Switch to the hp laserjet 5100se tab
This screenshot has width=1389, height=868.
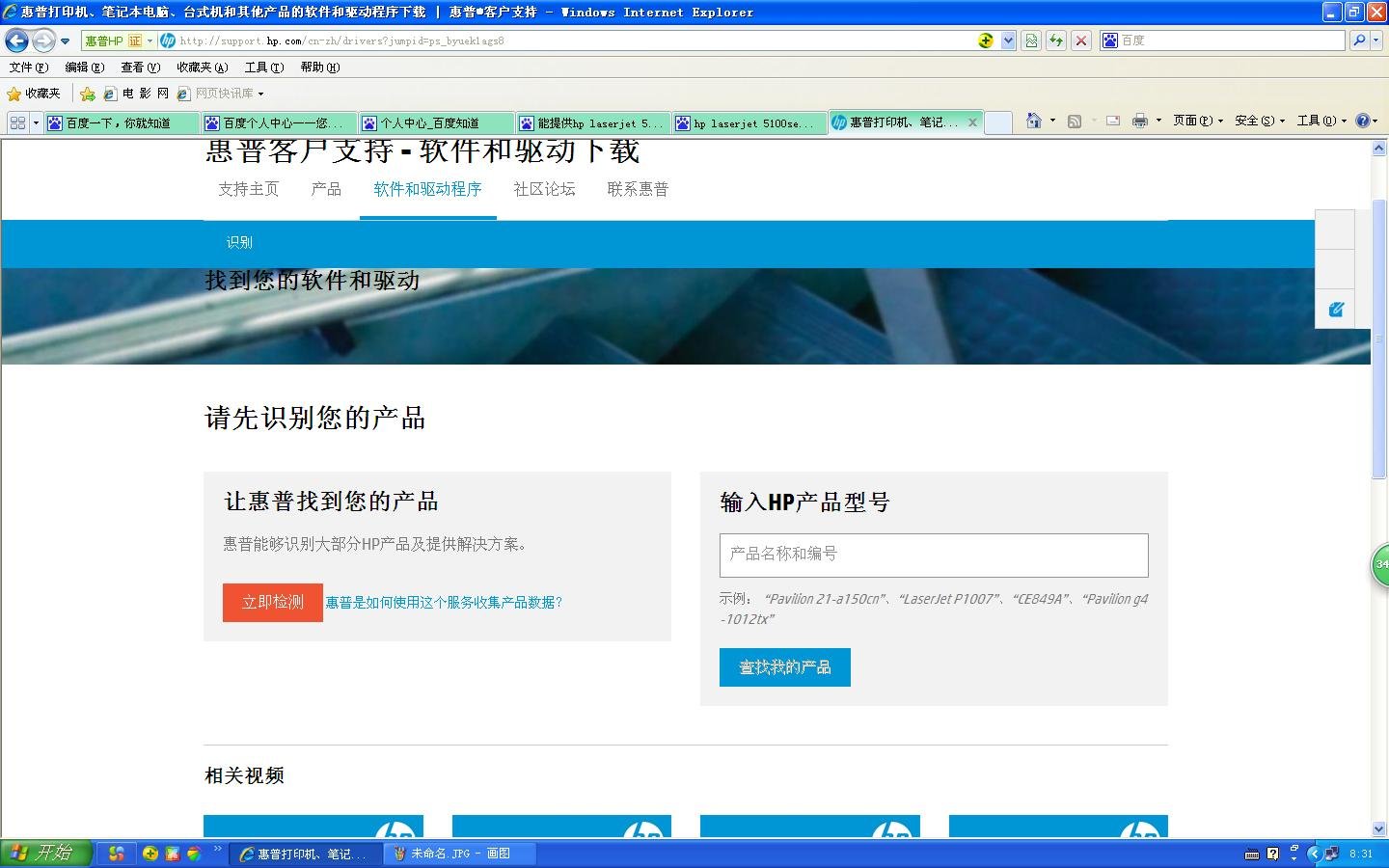[749, 122]
